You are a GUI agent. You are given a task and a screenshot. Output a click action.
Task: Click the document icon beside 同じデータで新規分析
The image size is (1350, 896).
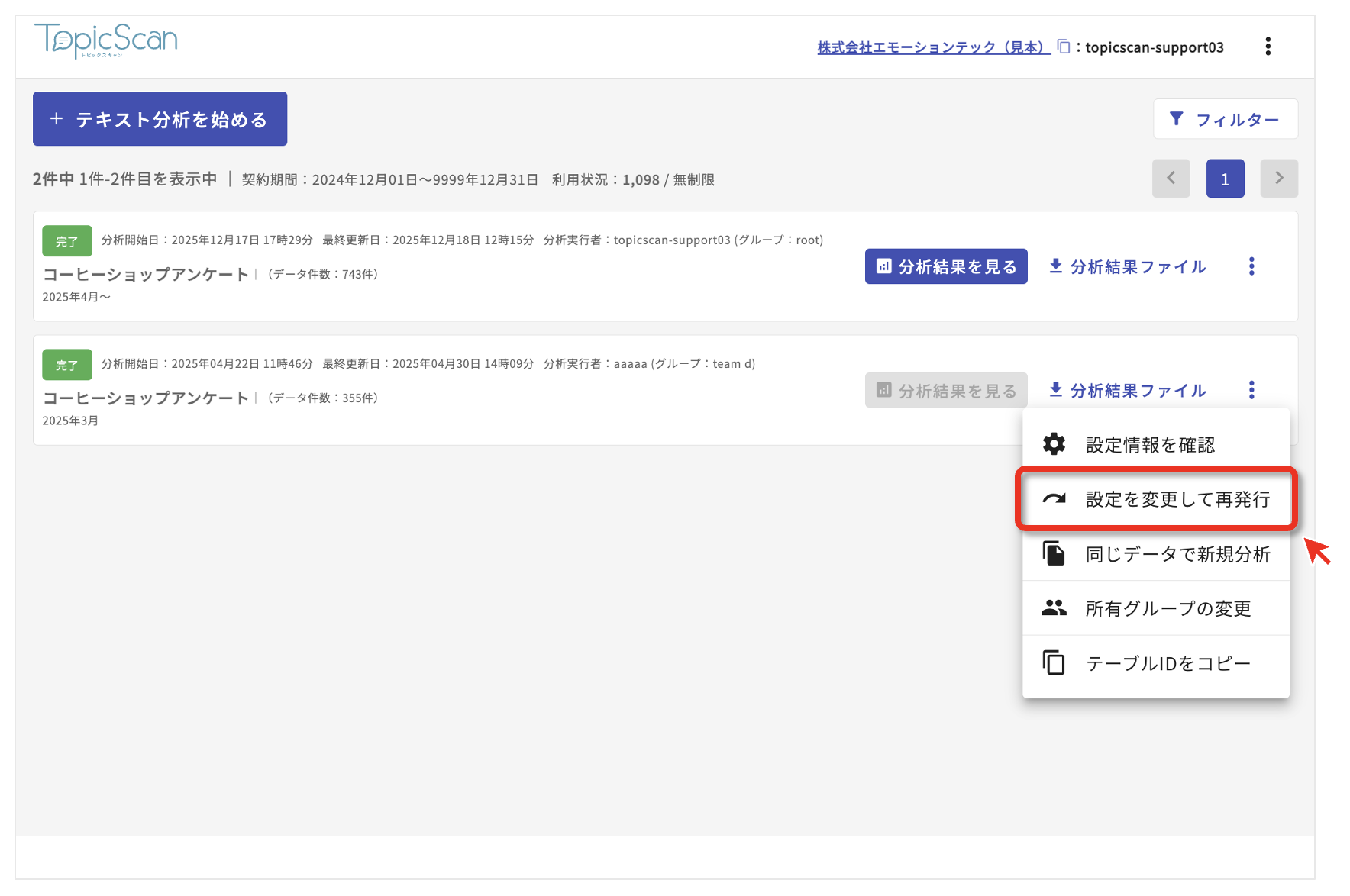point(1054,553)
